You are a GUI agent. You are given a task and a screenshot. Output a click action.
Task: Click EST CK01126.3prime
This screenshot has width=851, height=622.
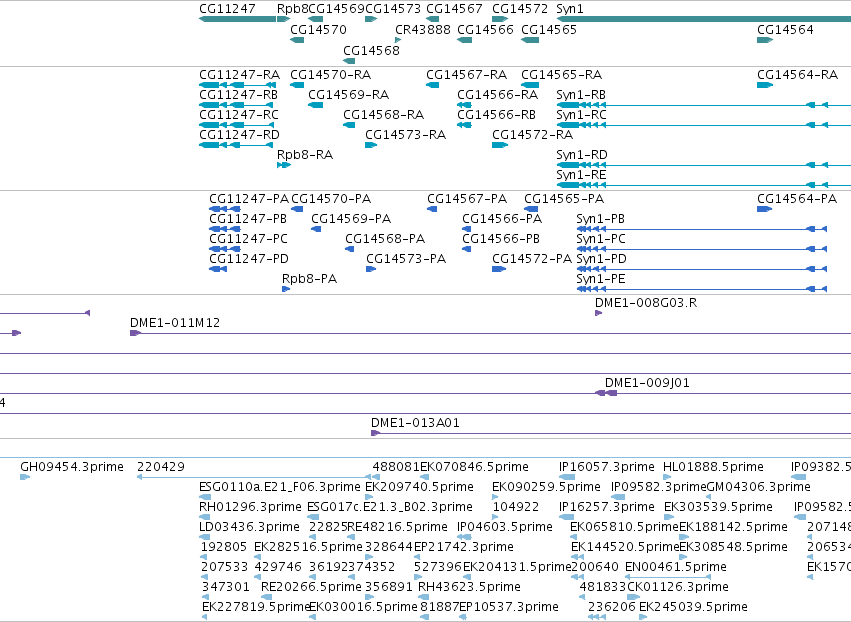coord(678,587)
